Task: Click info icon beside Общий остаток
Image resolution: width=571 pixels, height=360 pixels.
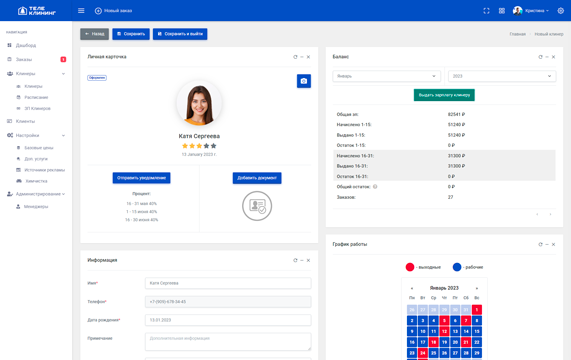Action: 375,187
